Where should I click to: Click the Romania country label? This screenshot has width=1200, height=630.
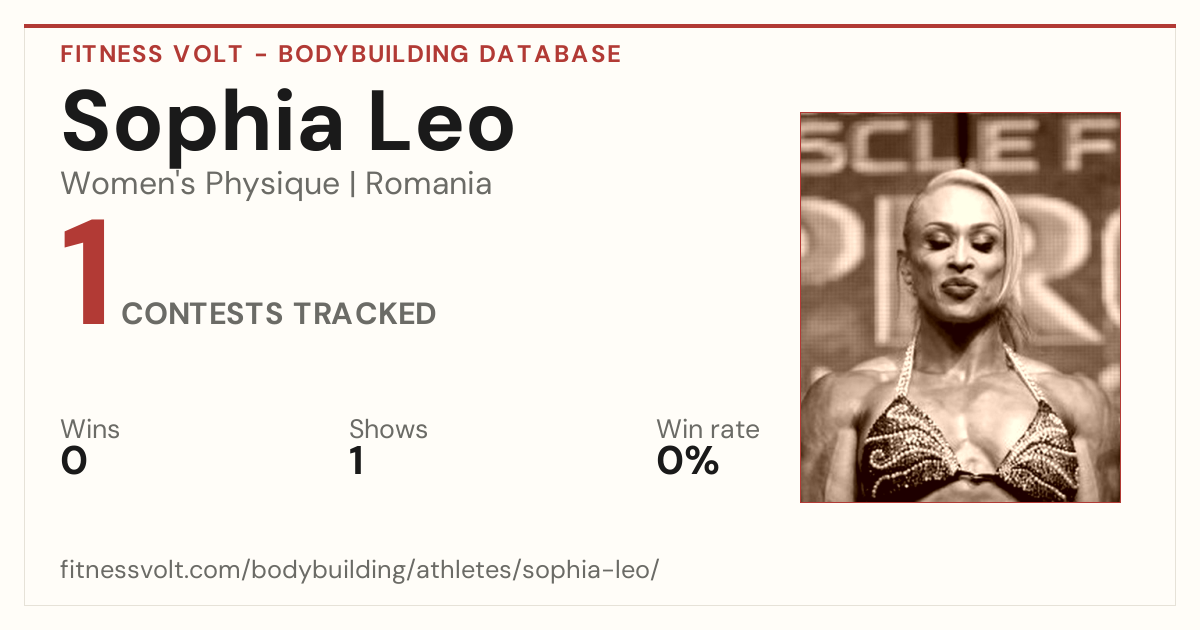428,184
